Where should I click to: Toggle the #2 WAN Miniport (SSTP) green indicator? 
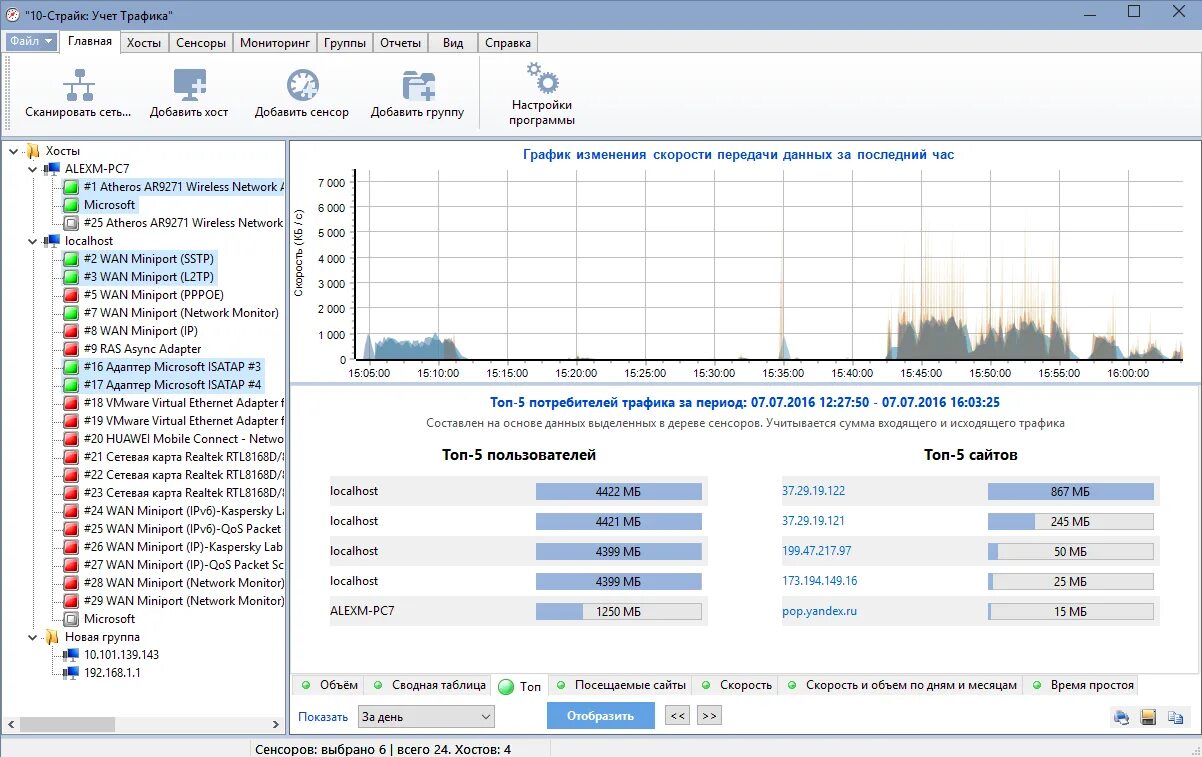pos(71,259)
